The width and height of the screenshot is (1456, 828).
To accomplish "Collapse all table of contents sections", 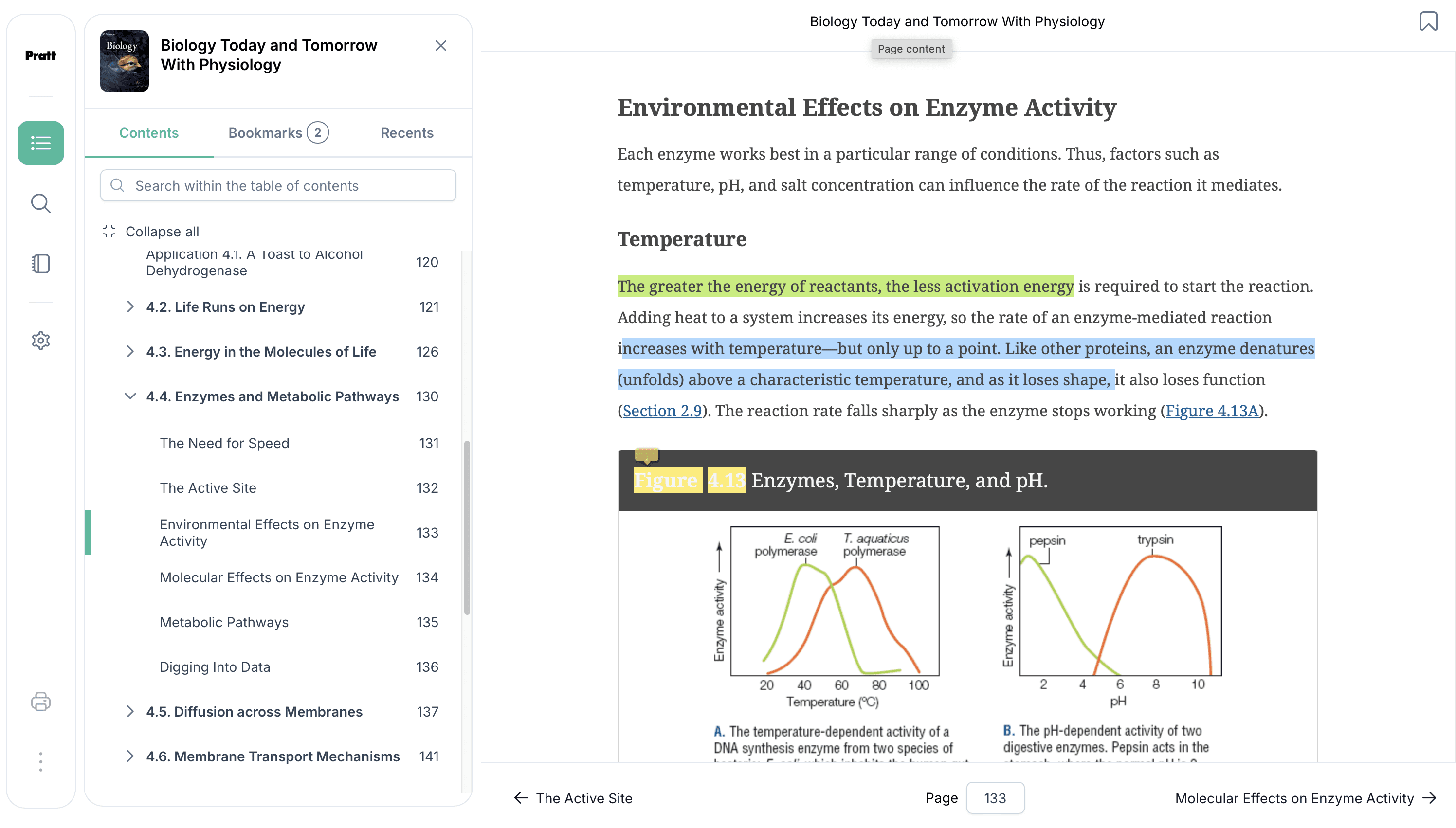I will pyautogui.click(x=151, y=232).
